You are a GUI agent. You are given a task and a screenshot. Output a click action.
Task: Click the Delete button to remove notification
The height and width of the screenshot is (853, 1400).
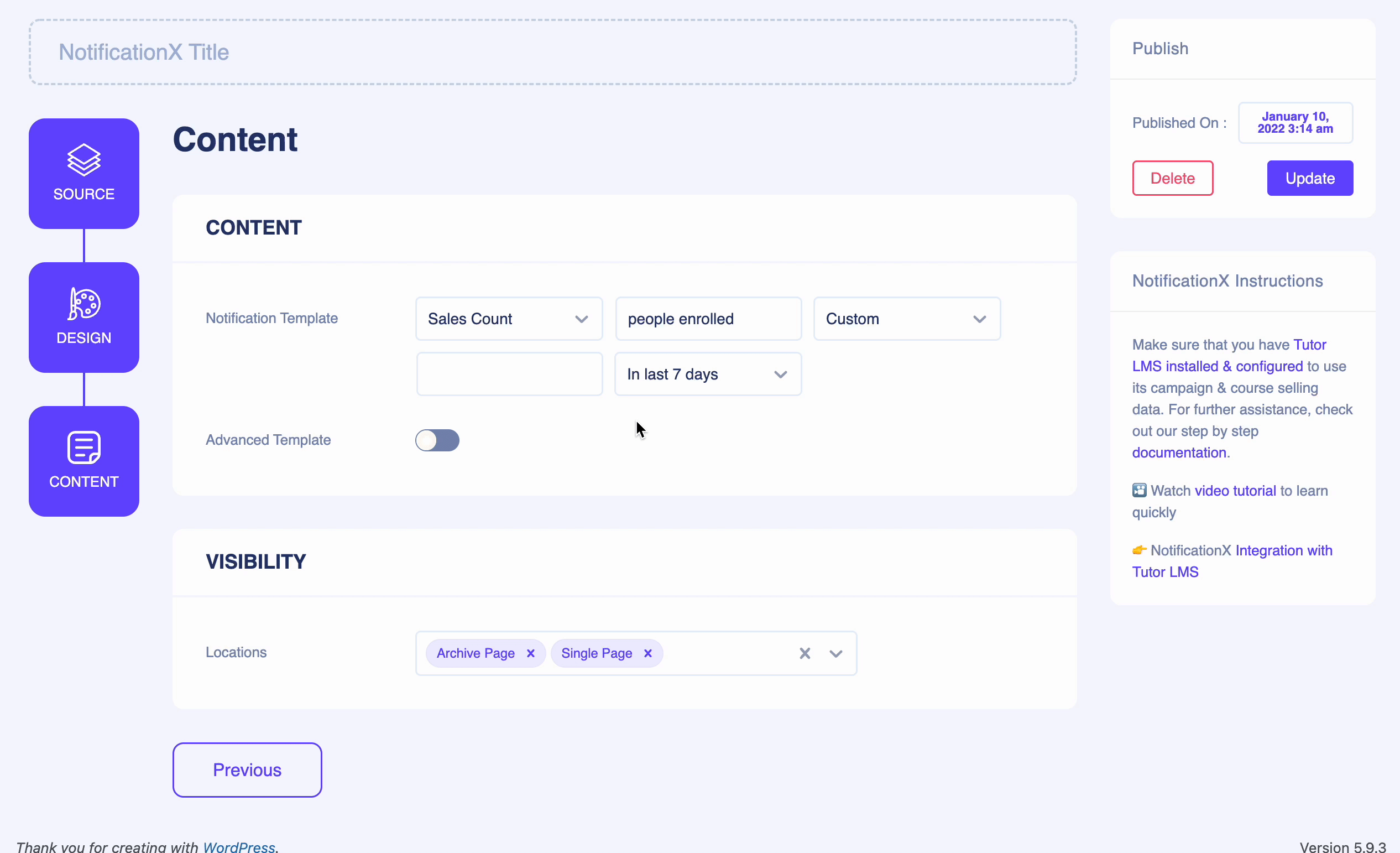coord(1173,178)
